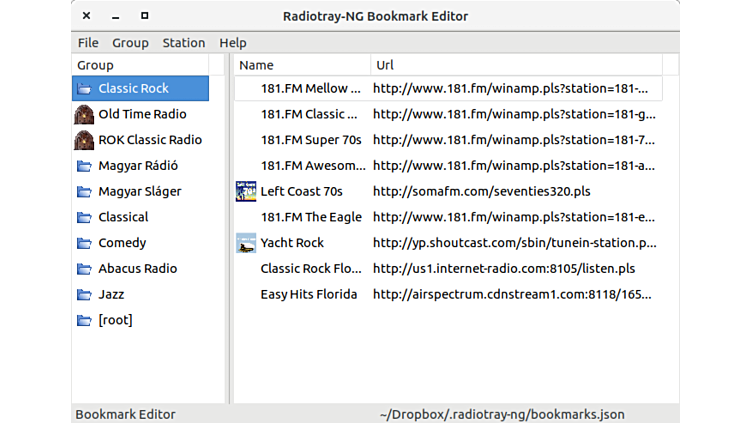Open the Group menu
The height and width of the screenshot is (423, 752).
130,43
